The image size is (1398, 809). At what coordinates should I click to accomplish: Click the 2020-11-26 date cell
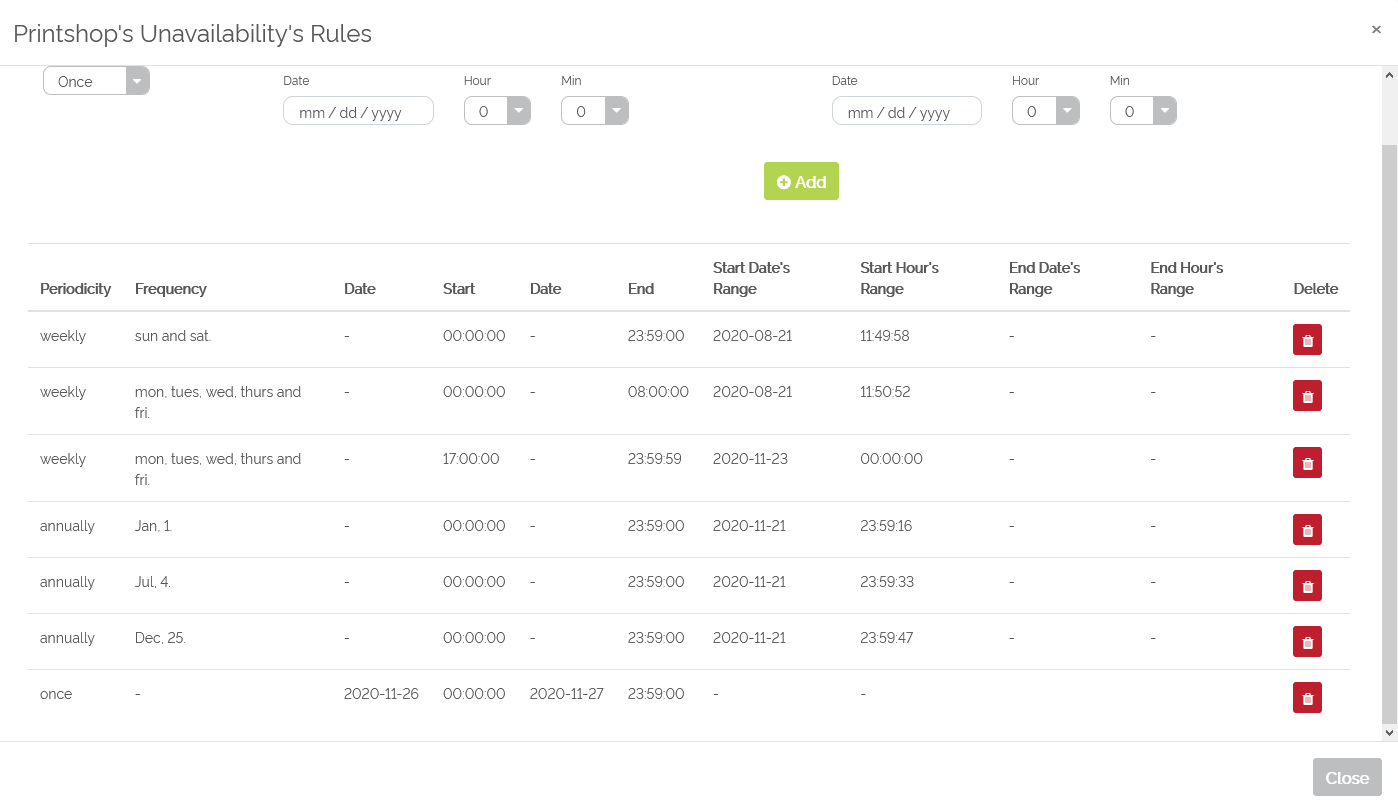click(381, 694)
